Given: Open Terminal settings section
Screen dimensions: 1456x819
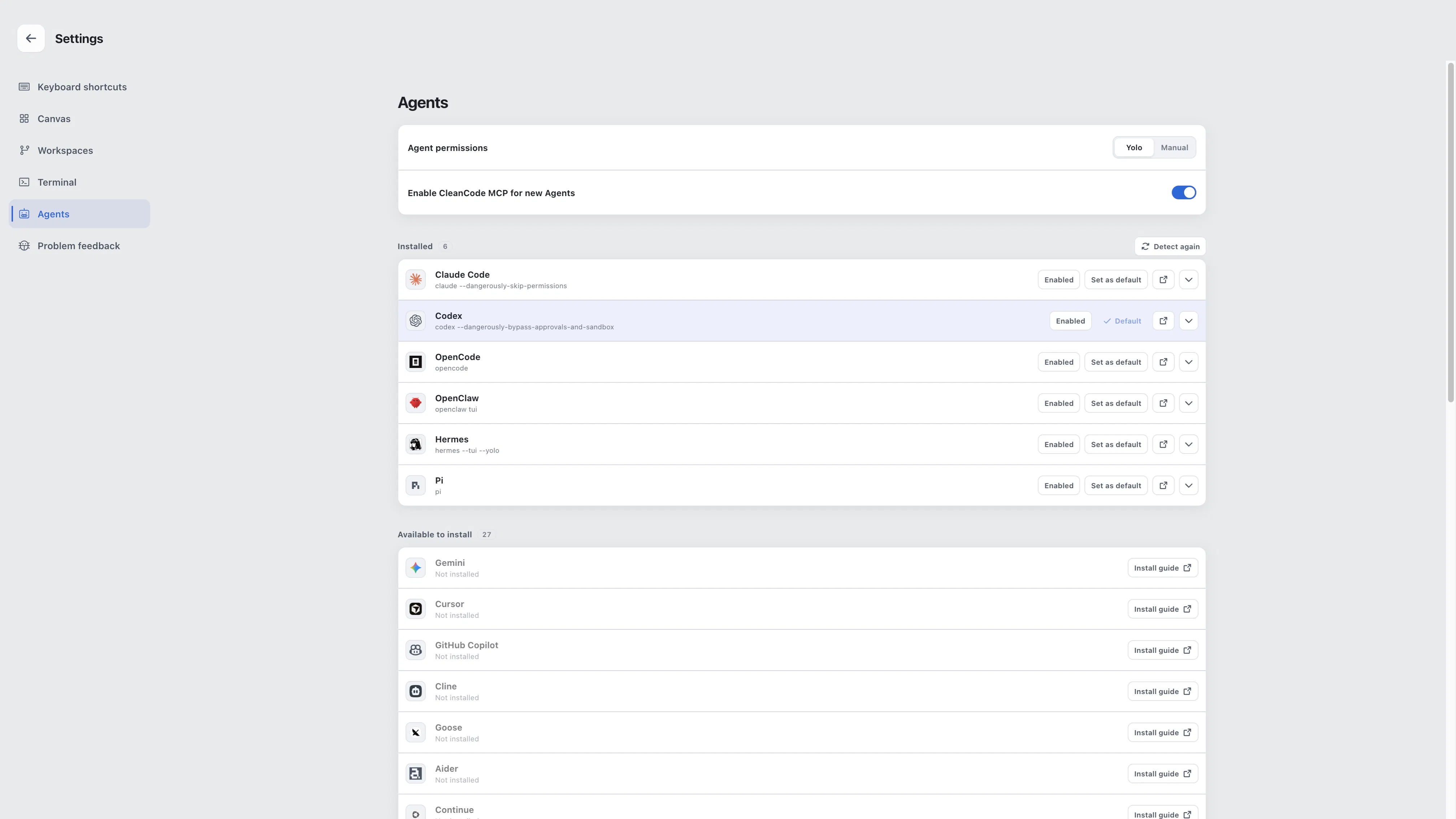Looking at the screenshot, I should click(80, 182).
